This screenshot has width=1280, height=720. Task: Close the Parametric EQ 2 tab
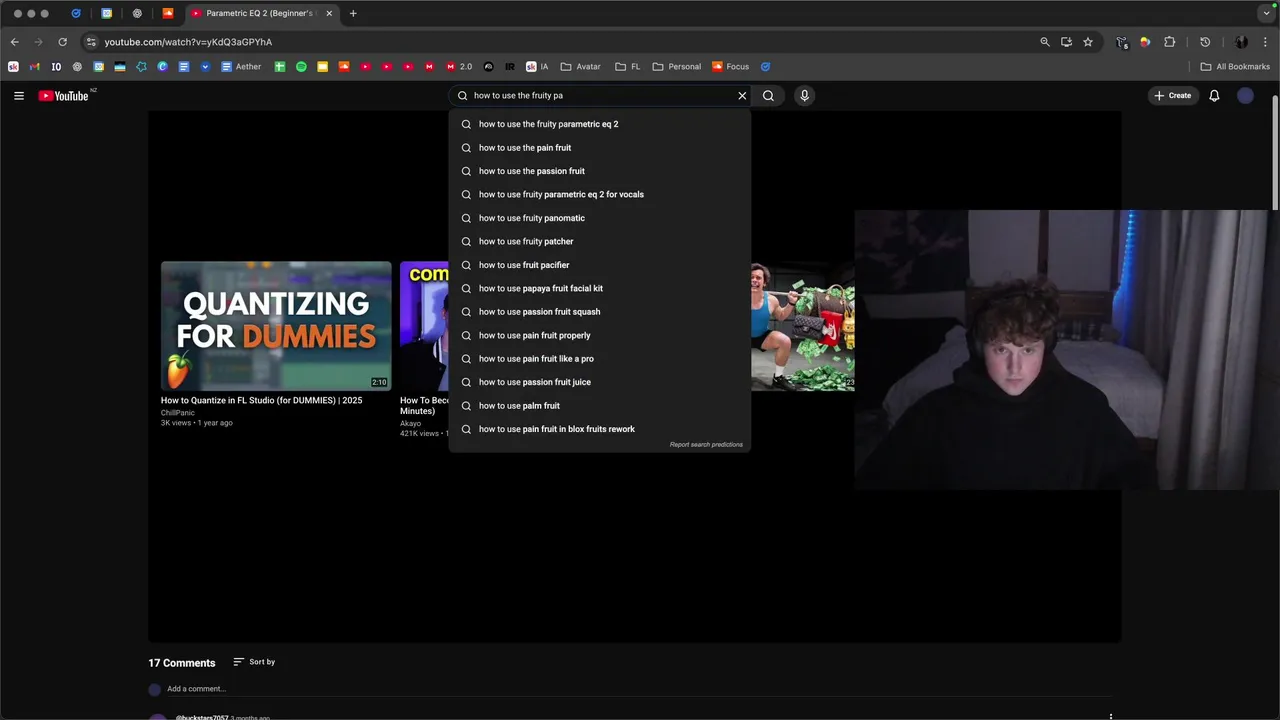pyautogui.click(x=329, y=14)
